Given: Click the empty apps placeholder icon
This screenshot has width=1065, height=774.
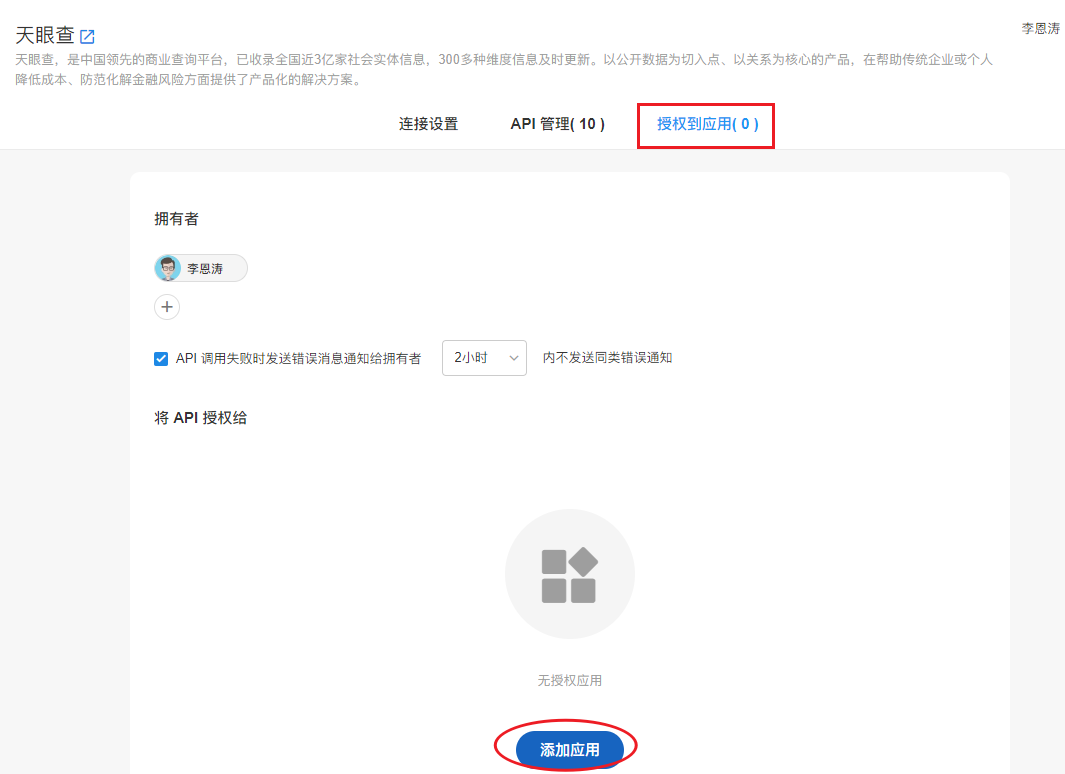Looking at the screenshot, I should tap(569, 574).
